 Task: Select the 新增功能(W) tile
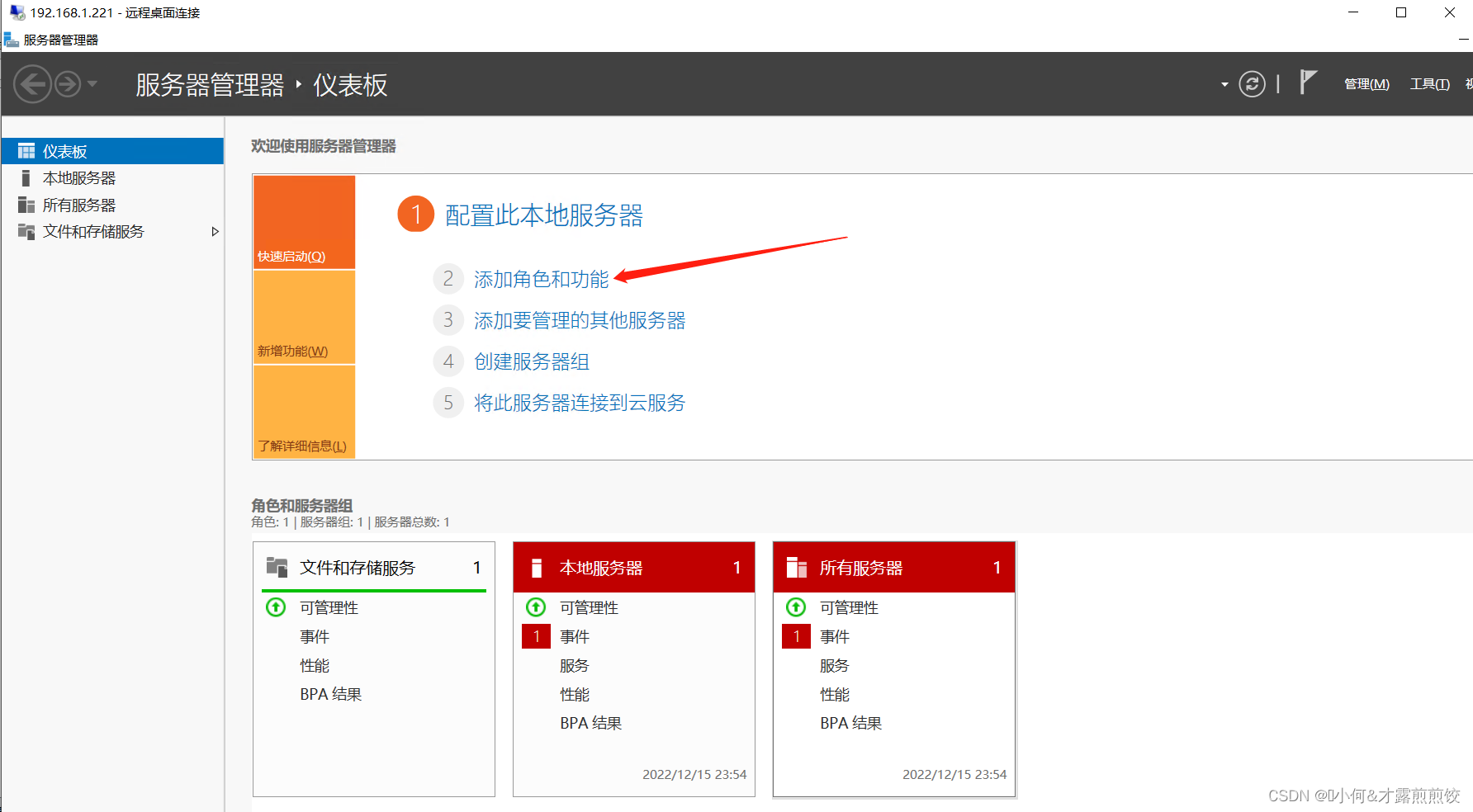pos(305,317)
